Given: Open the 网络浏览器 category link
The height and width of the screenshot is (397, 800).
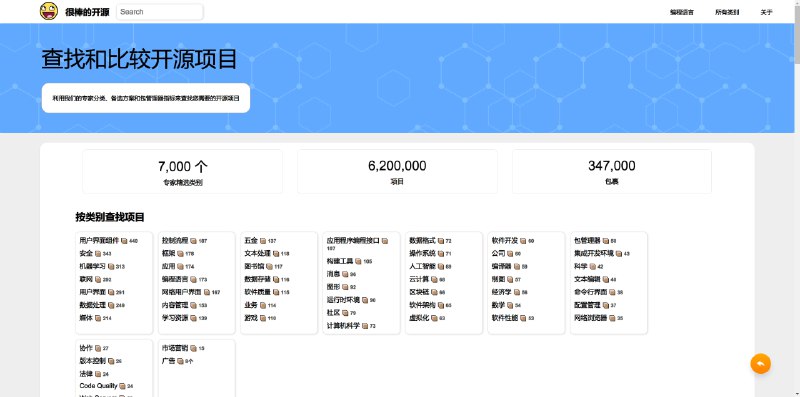Looking at the screenshot, I should [x=591, y=317].
